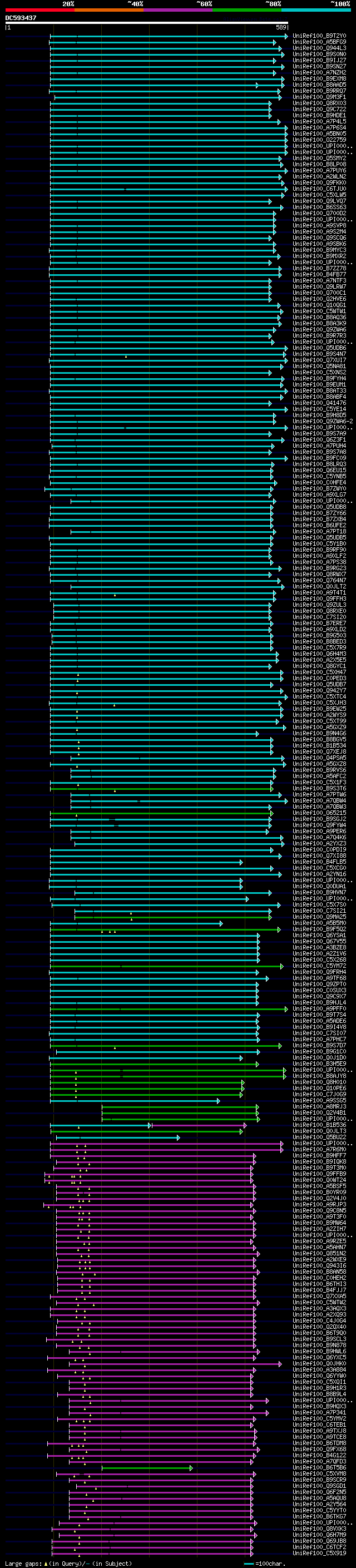Screen dimensions: 356x1568
Task: Select the UniRef100_A2YN16 label
Action: pyautogui.click(x=319, y=874)
